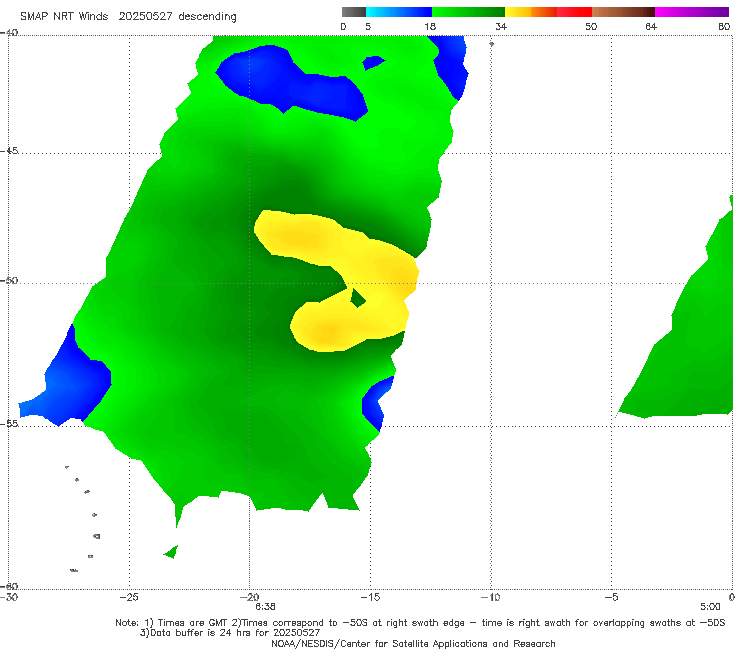Click the red segment of the color bar
Viewport: 740px width, 650px height.
click(574, 12)
